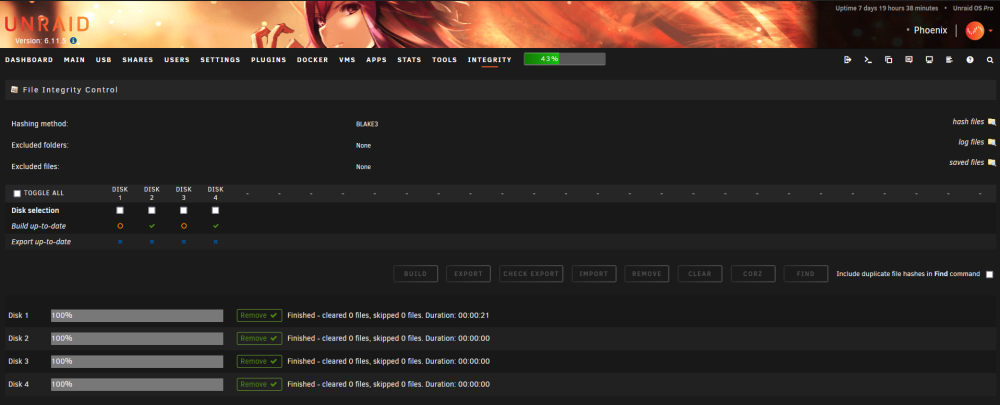Expand the user avatar dropdown arrow
The image size is (1000, 405).
[x=990, y=31]
